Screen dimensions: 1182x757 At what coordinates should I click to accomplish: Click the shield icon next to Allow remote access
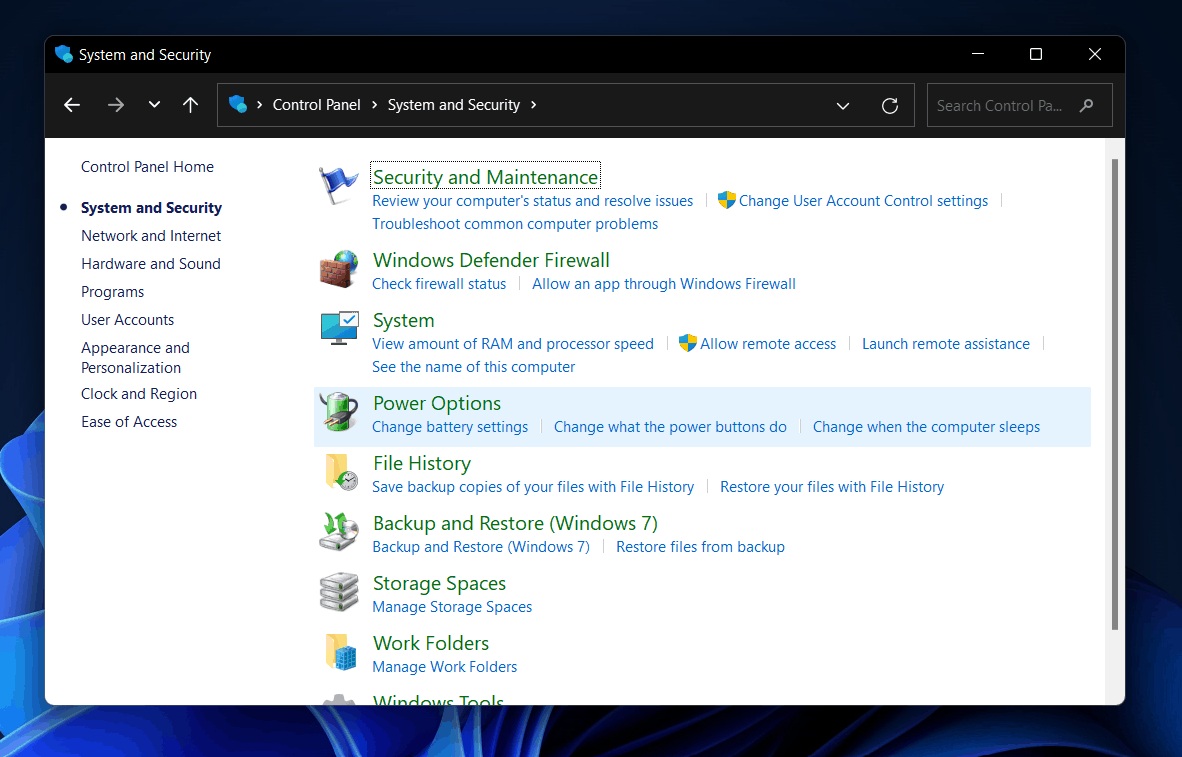click(687, 343)
